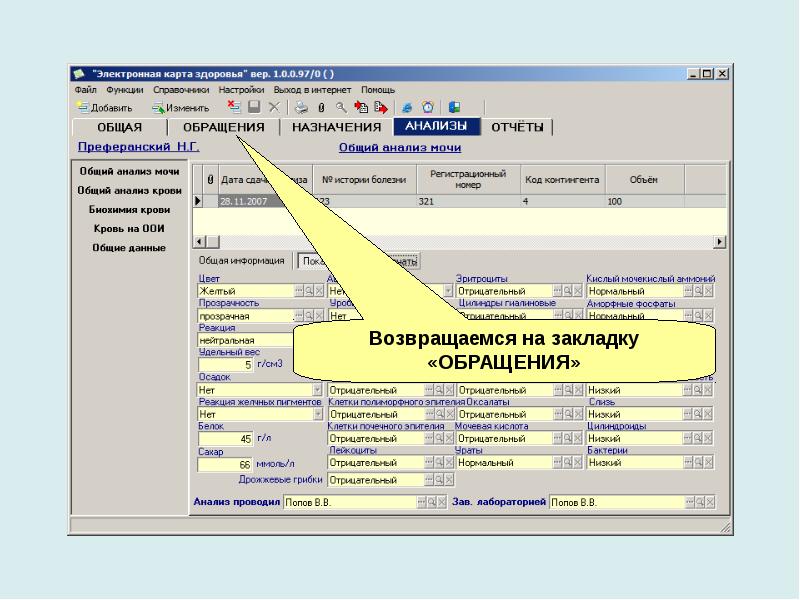
Task: Click the magnifier search icon in toolbar
Action: click(340, 107)
